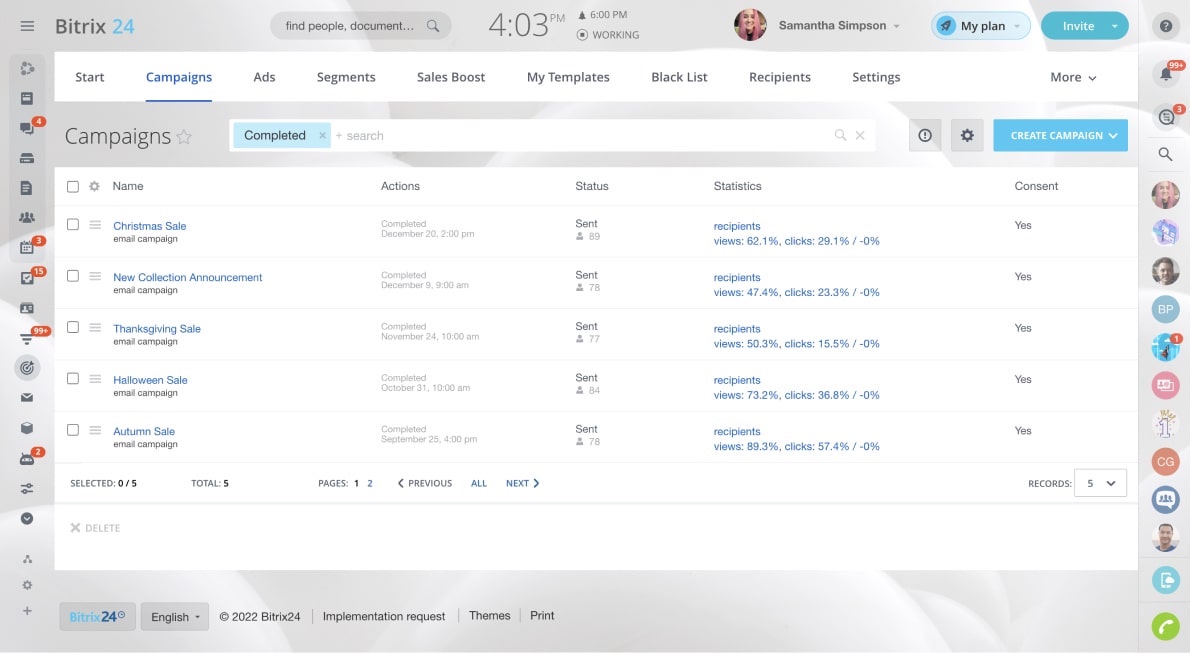Check the Christmas Sale campaign checkbox
Screen dimensions: 1190x653
click(73, 225)
